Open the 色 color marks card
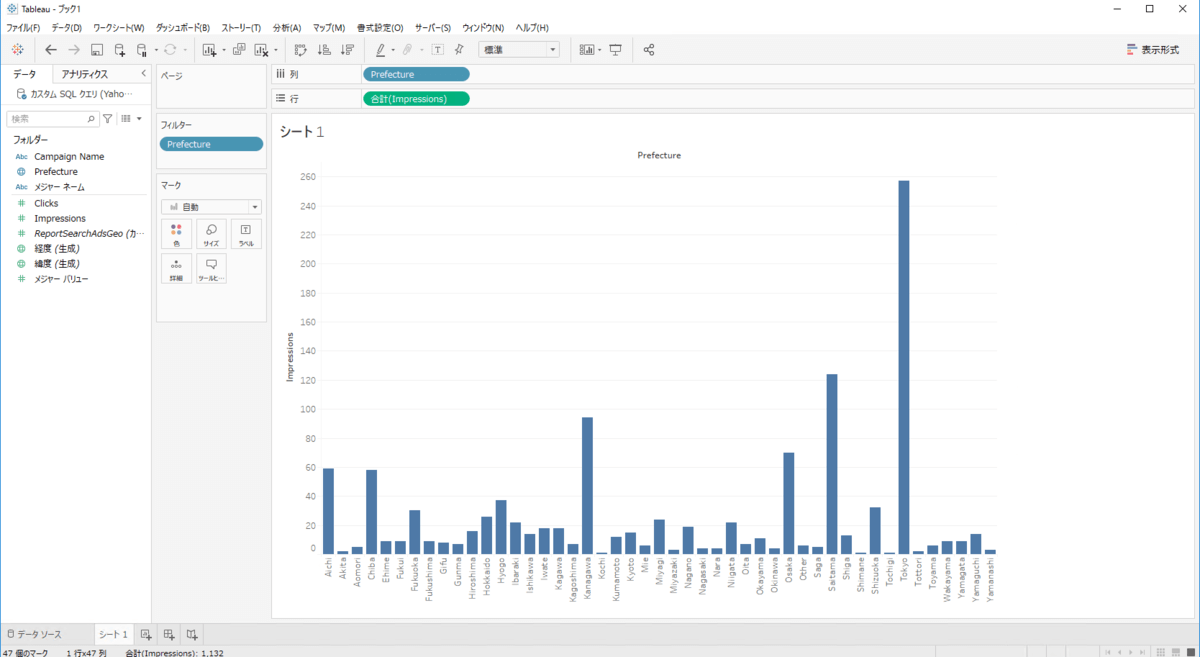This screenshot has height=657, width=1200. click(x=176, y=234)
